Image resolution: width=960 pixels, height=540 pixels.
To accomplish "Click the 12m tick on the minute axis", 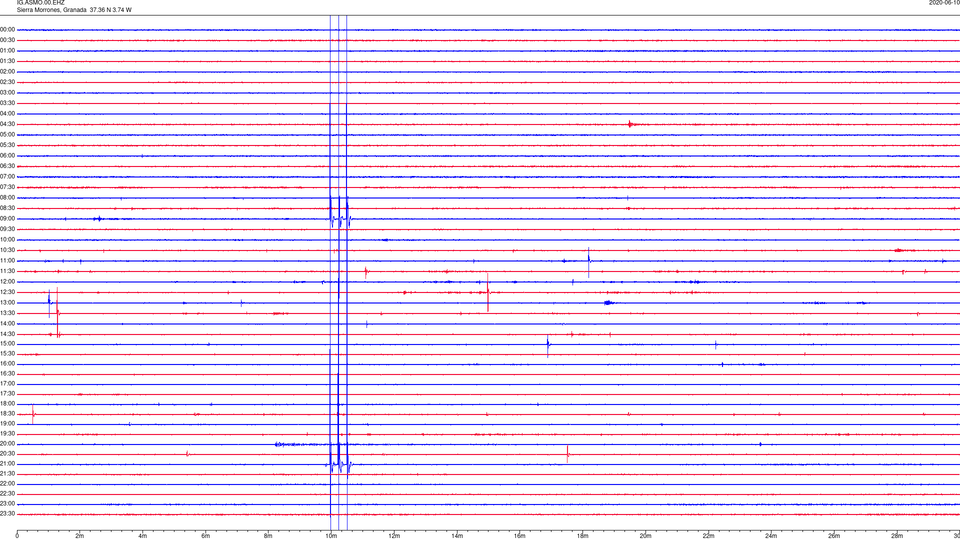I will click(394, 536).
